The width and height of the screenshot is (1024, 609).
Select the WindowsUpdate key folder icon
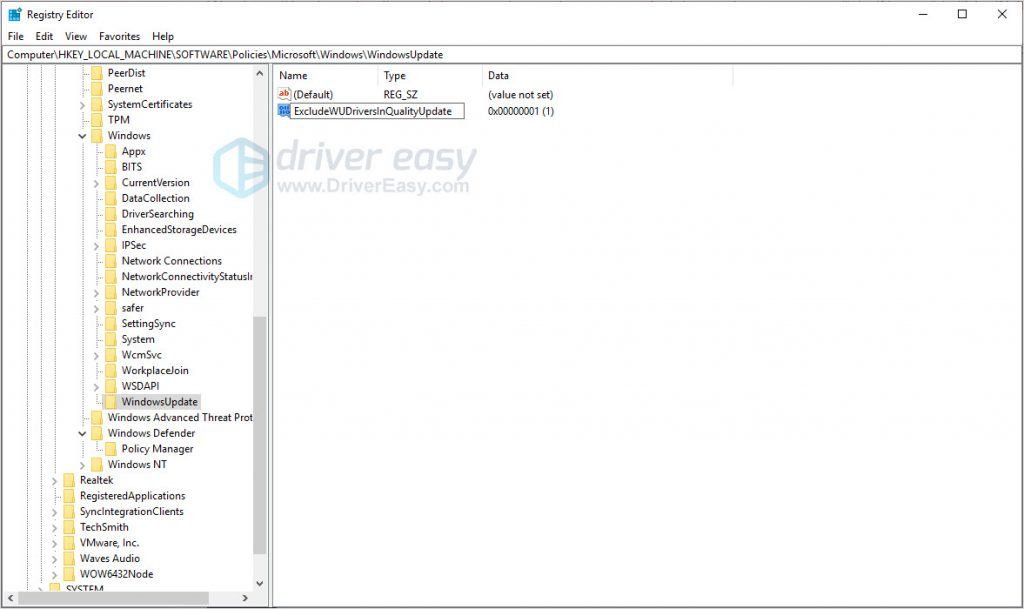pyautogui.click(x=110, y=401)
